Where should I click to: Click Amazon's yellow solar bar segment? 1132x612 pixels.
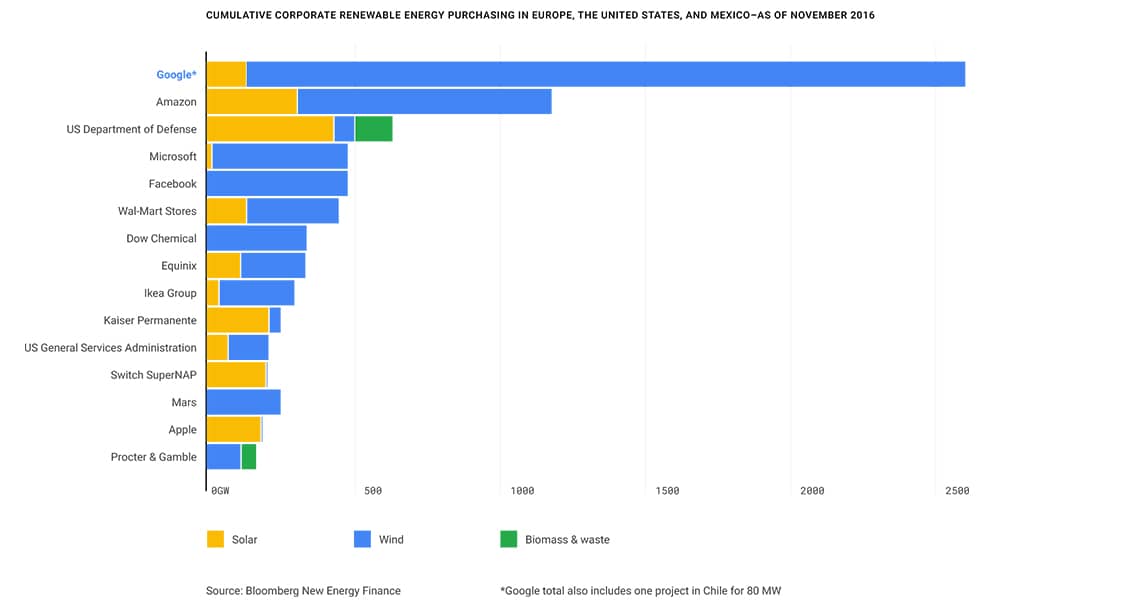coord(252,102)
